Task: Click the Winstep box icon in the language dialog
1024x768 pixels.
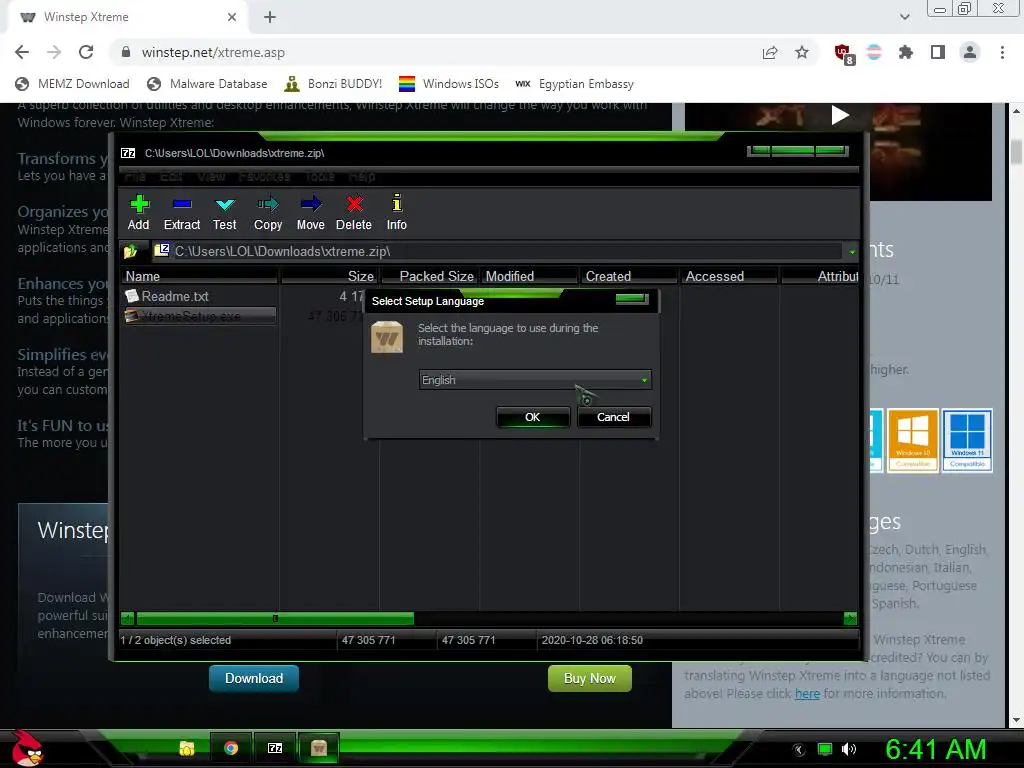Action: click(x=387, y=338)
